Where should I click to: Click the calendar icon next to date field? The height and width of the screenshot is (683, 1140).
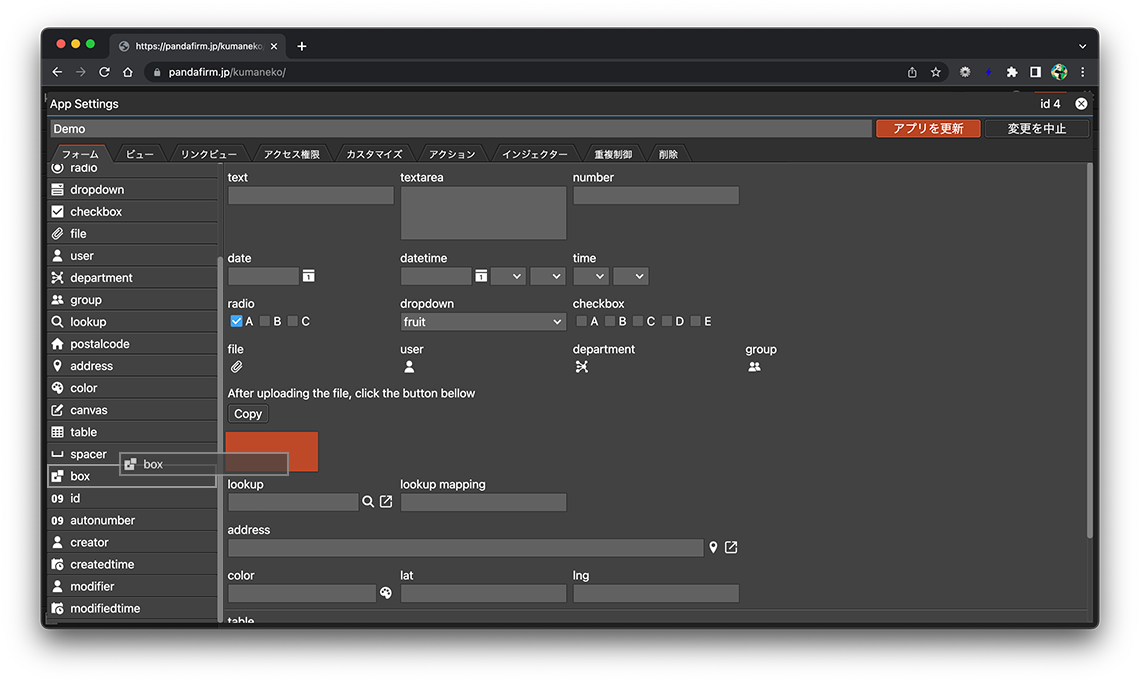309,276
